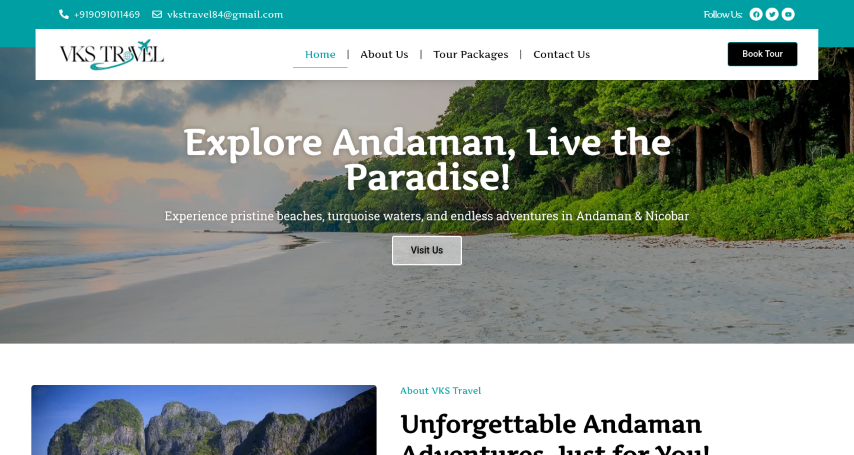Image resolution: width=854 pixels, height=455 pixels.
Task: Click the Visit Us button
Action: [427, 250]
